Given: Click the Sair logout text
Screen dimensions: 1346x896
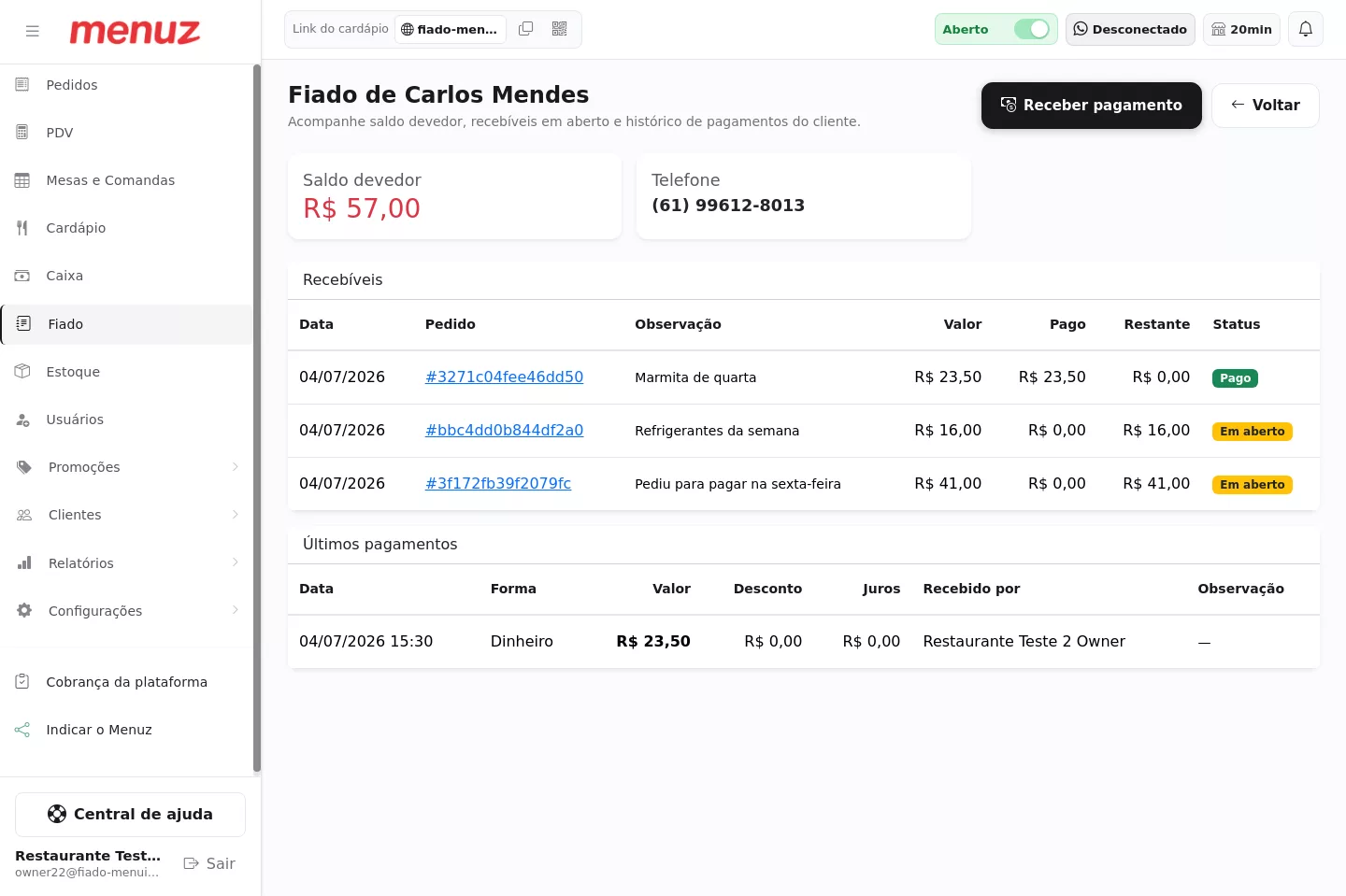Looking at the screenshot, I should click(x=221, y=863).
